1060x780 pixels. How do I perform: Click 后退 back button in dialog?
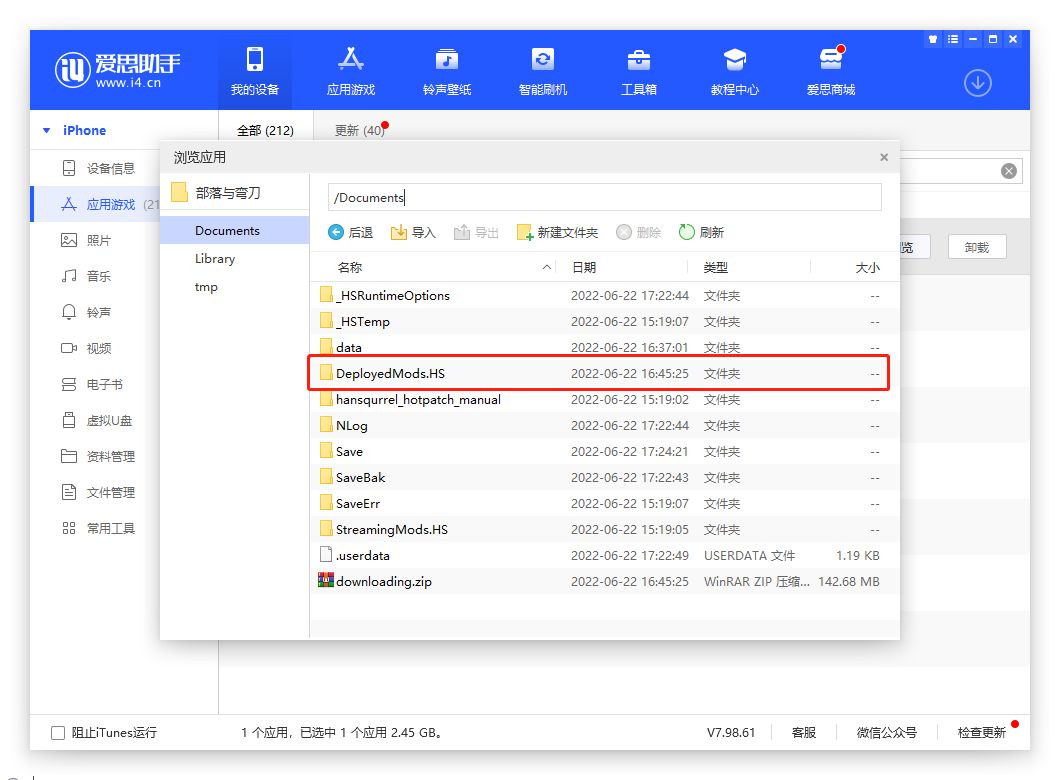(x=350, y=233)
